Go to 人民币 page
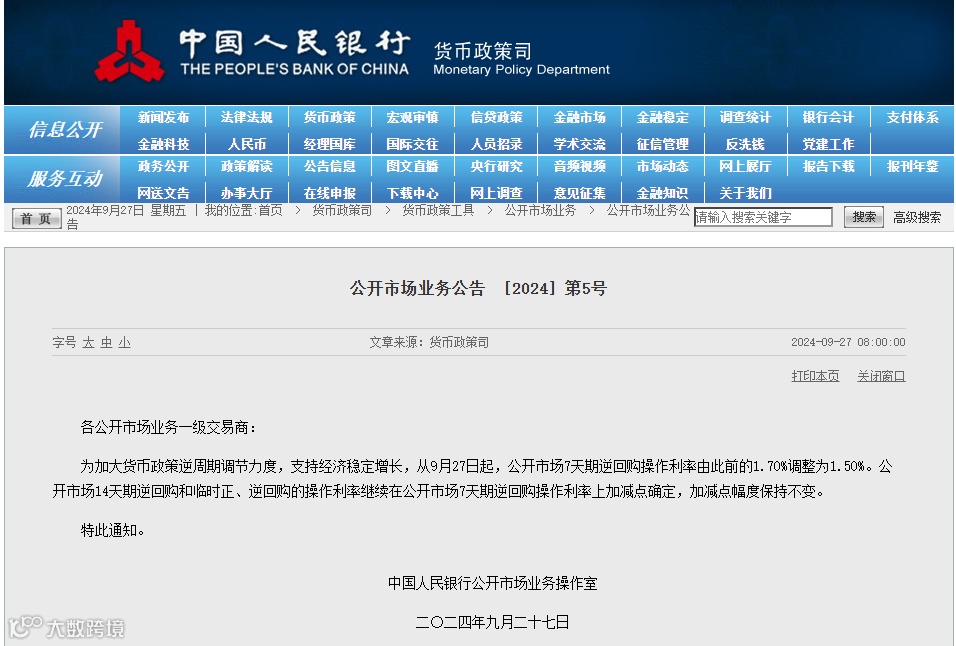This screenshot has height=646, width=956. point(246,144)
